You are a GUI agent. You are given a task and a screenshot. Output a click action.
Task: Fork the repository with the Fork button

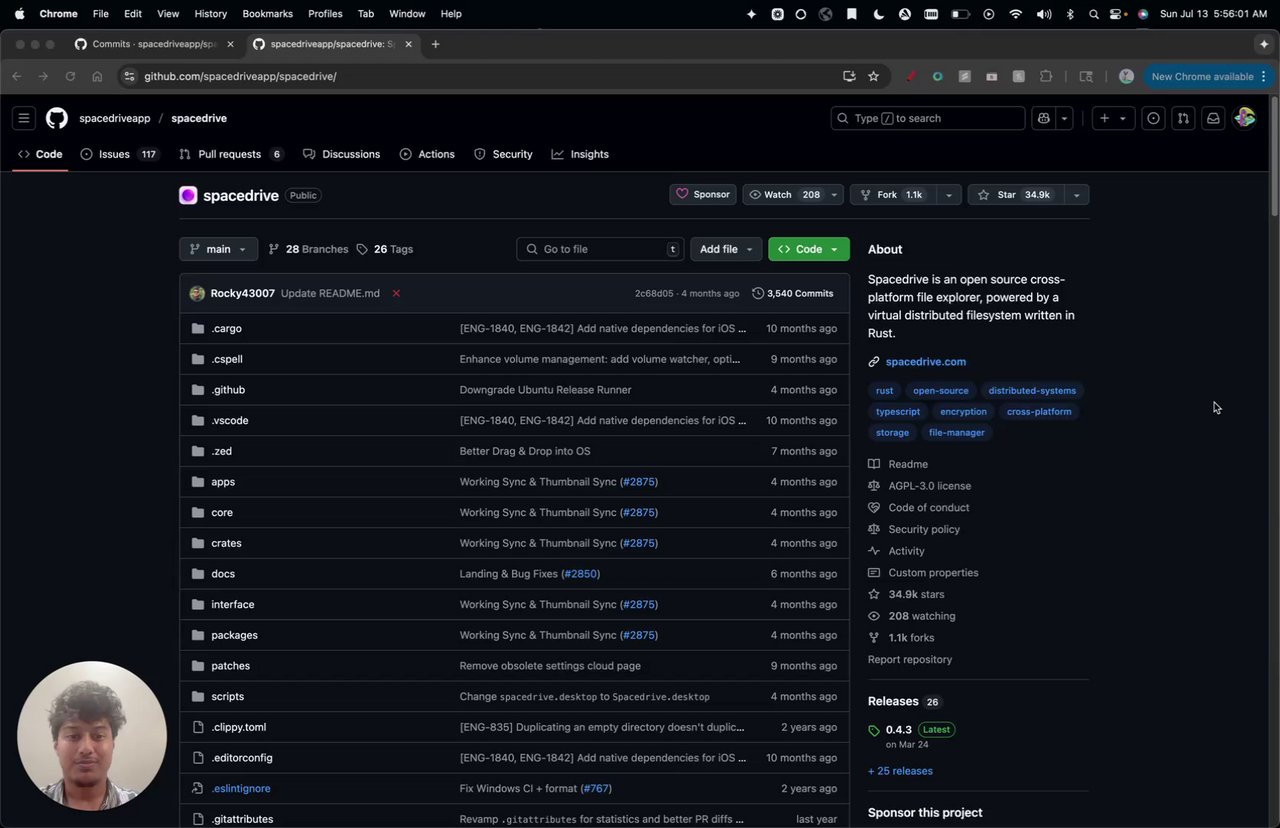click(x=893, y=195)
